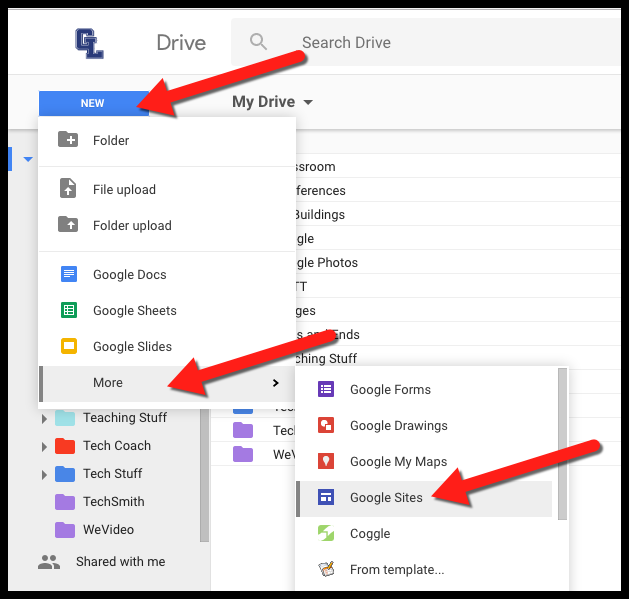Screen dimensions: 629x599
Task: Click the sidebar vertical scrollbar
Action: click(x=204, y=475)
